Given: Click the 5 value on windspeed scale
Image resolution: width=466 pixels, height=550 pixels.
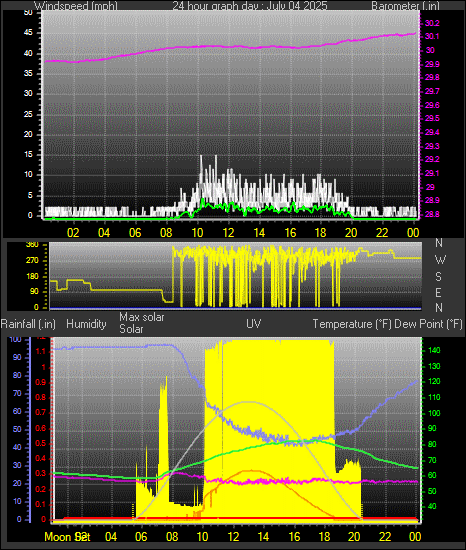Looking at the screenshot, I should click(30, 195).
